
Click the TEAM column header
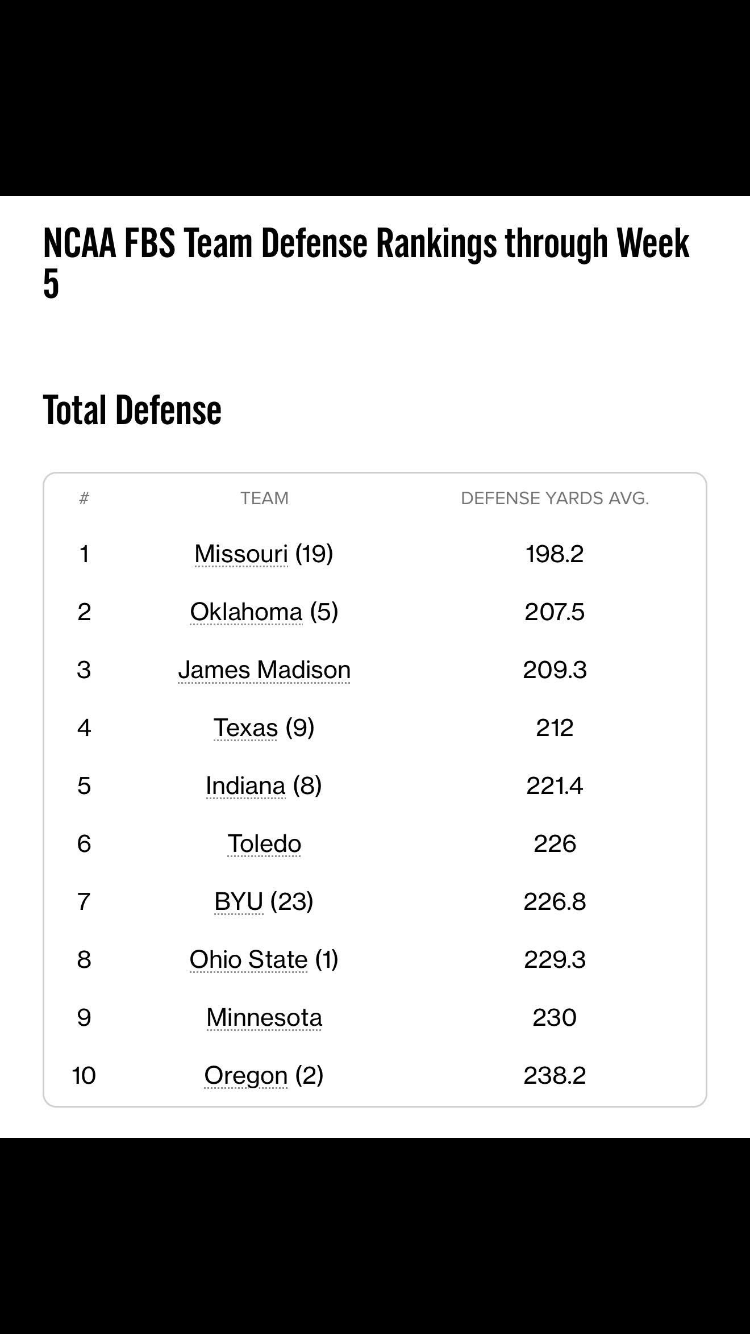pos(264,498)
